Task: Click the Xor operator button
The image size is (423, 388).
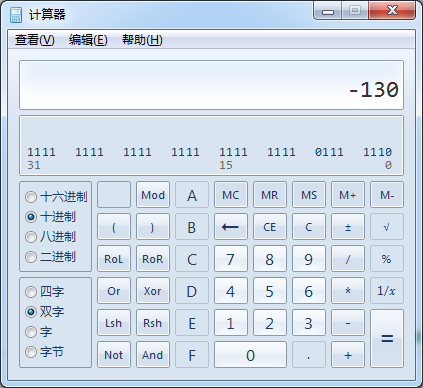Action: 153,291
